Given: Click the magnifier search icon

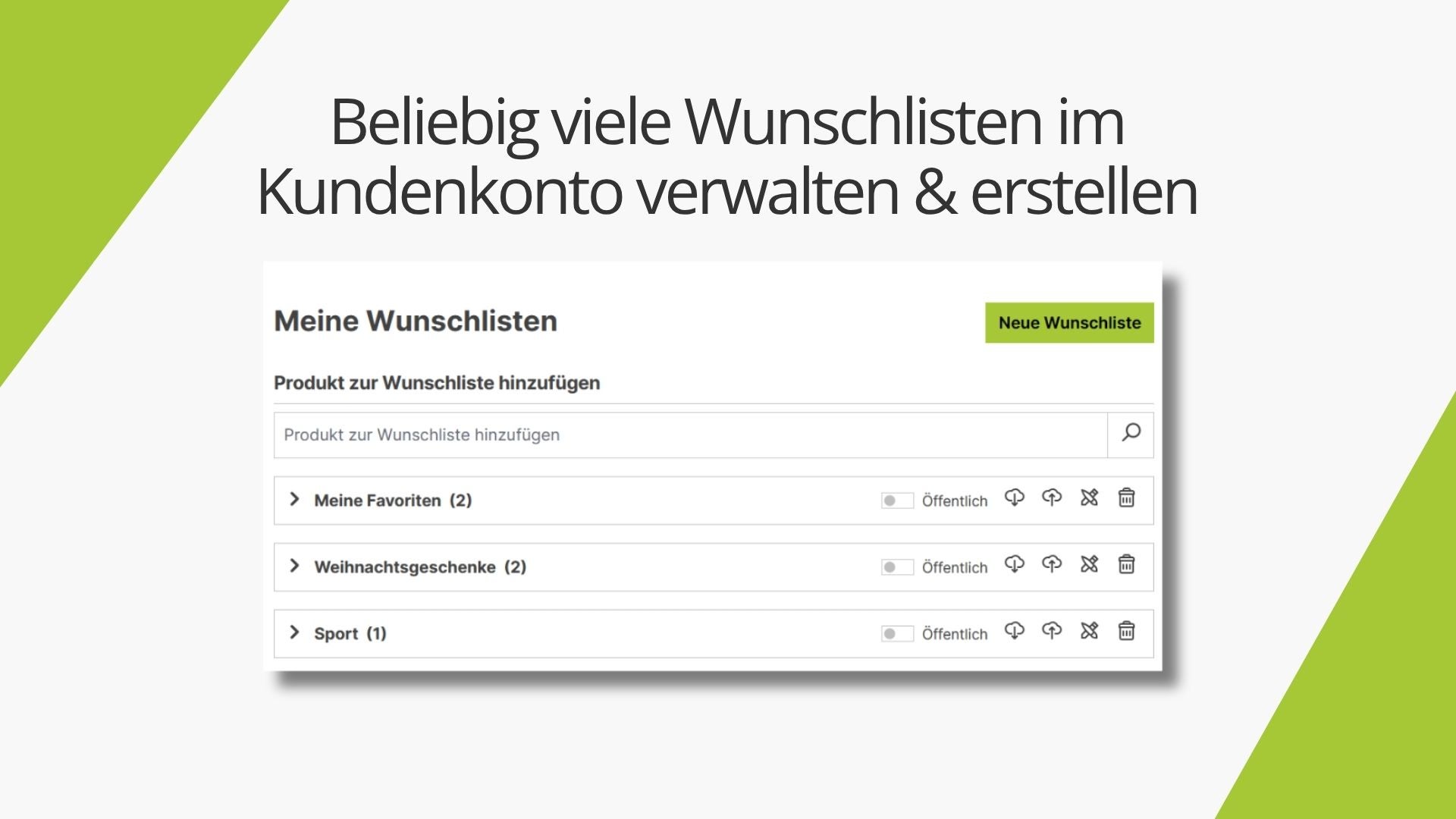Looking at the screenshot, I should (1131, 433).
